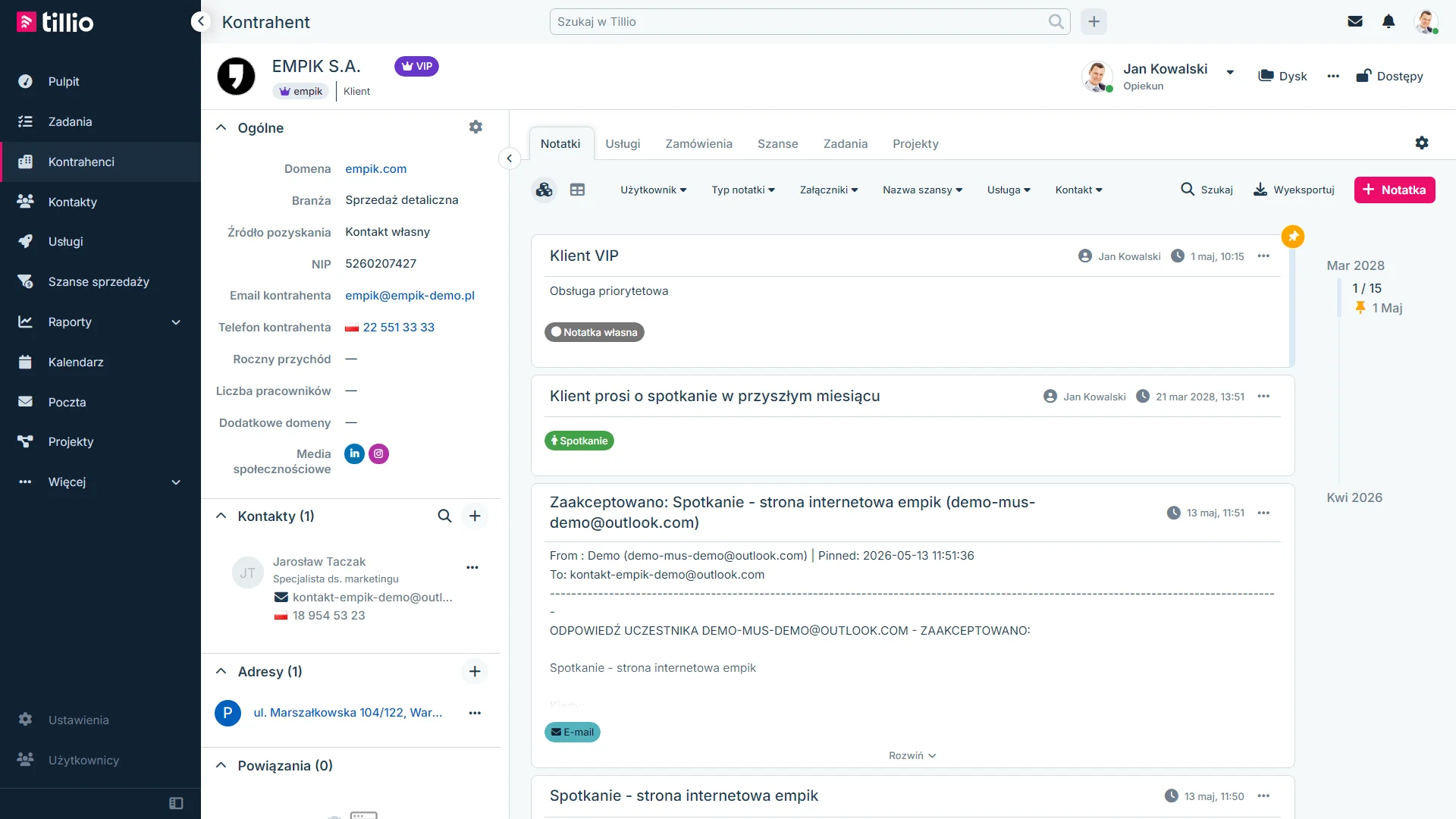Collapse the Adresy (1) section
Viewport: 1456px width, 819px height.
pyautogui.click(x=221, y=671)
